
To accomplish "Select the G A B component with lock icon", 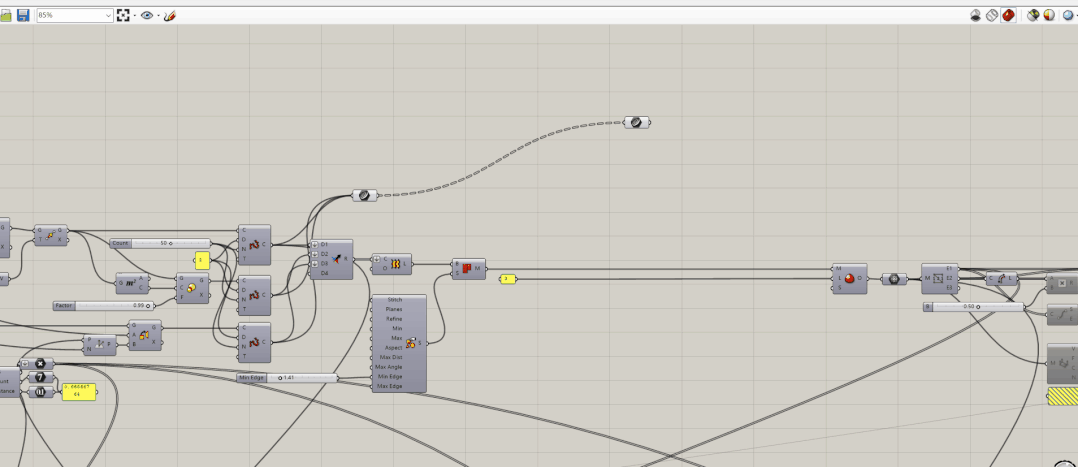I will coord(145,335).
